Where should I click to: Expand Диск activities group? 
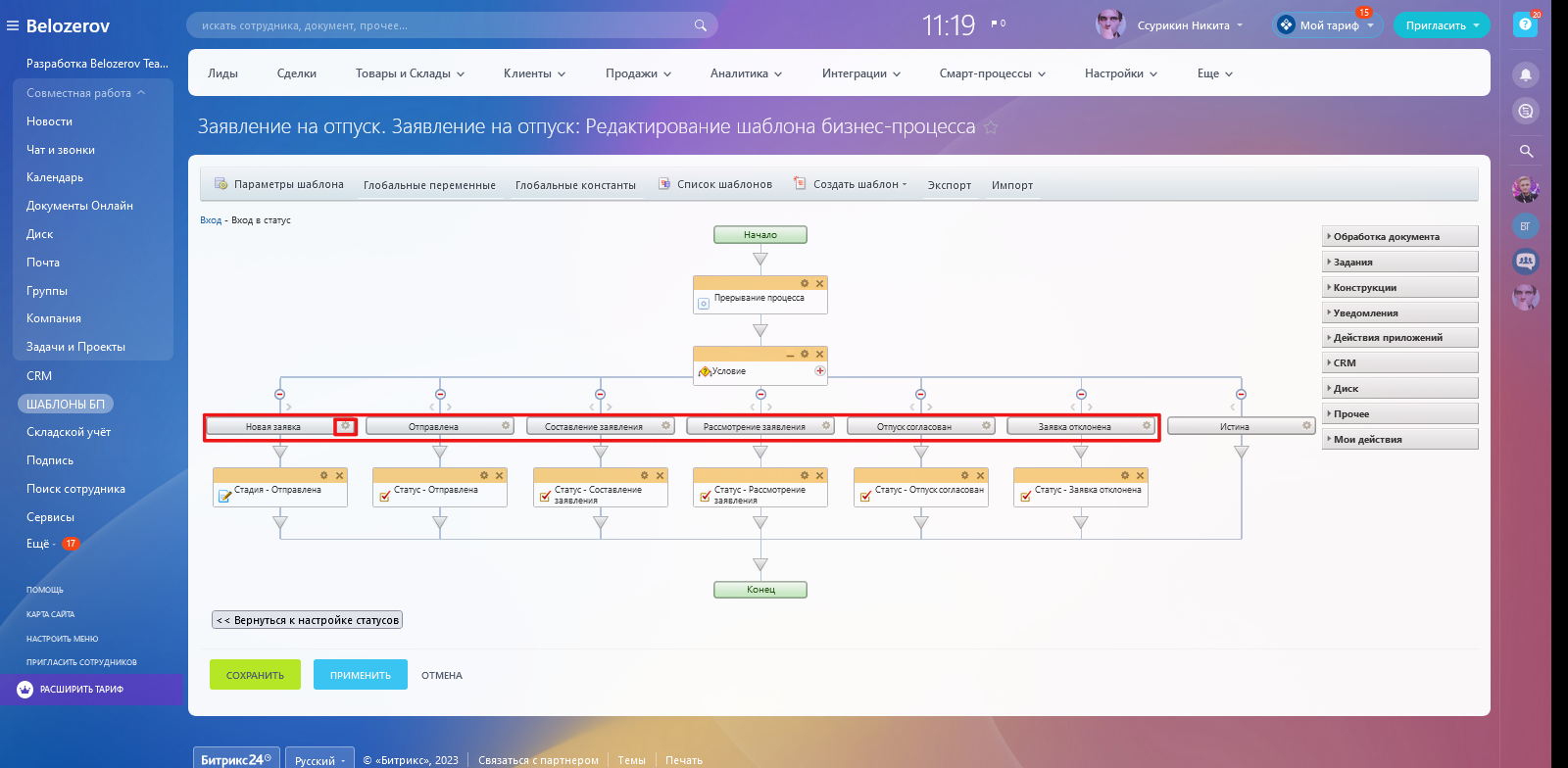click(1399, 389)
